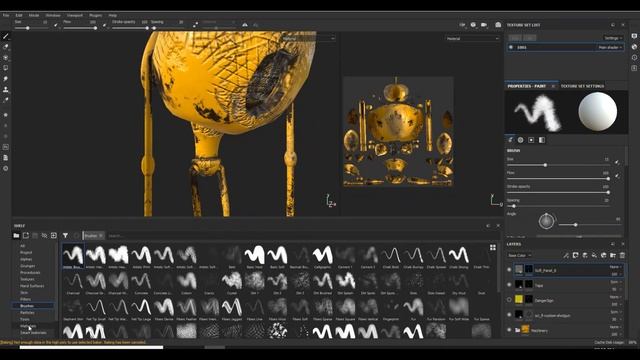Select the Clone tool in left toolbar
The image size is (640, 360).
[6, 89]
